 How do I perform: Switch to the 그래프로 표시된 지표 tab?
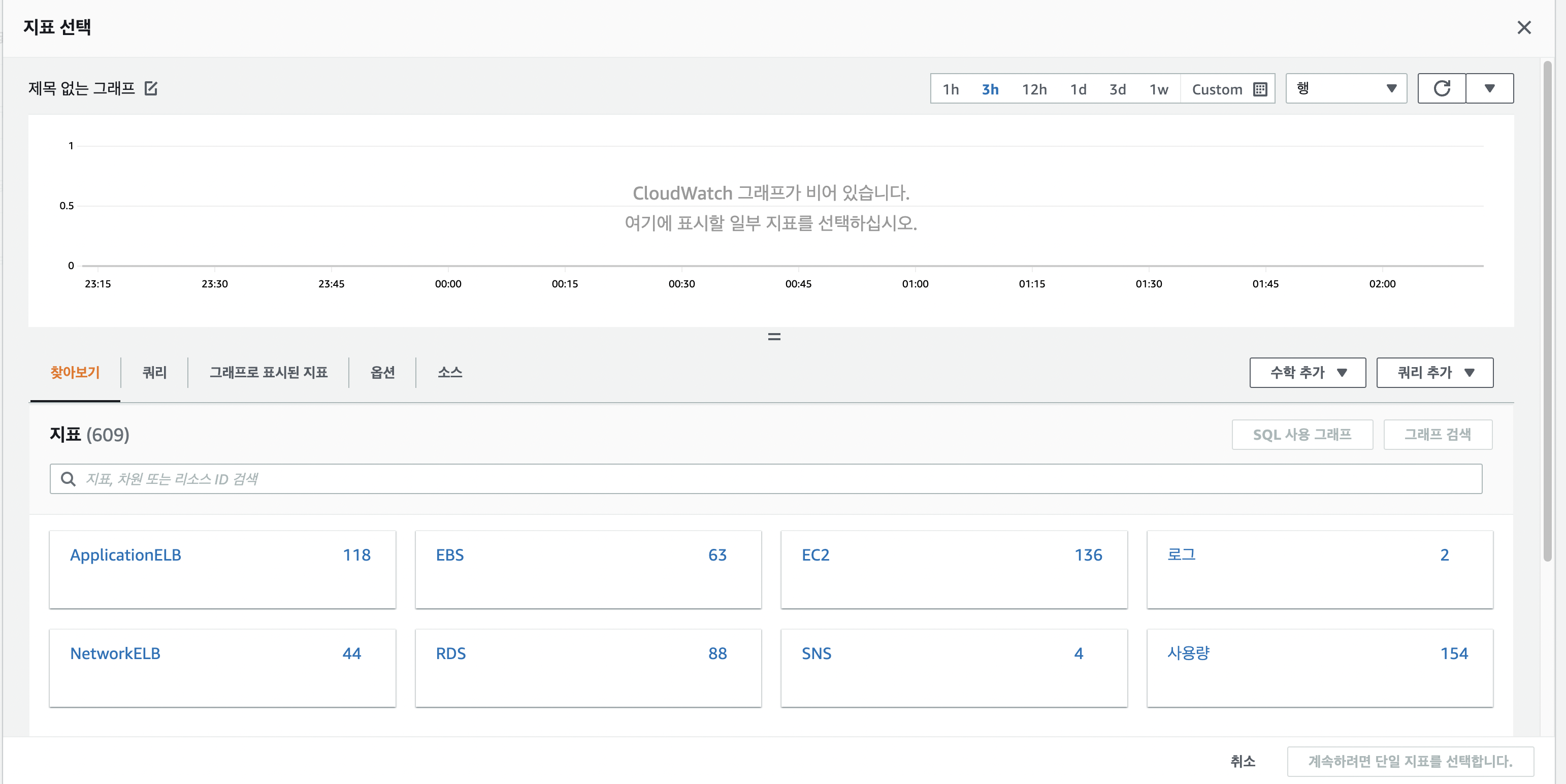pyautogui.click(x=268, y=373)
